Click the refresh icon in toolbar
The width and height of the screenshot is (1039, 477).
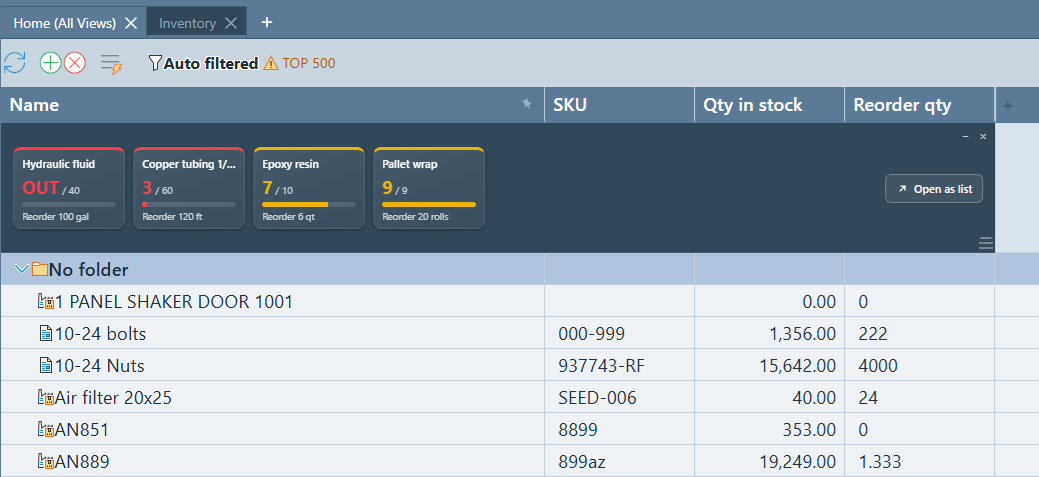(15, 63)
